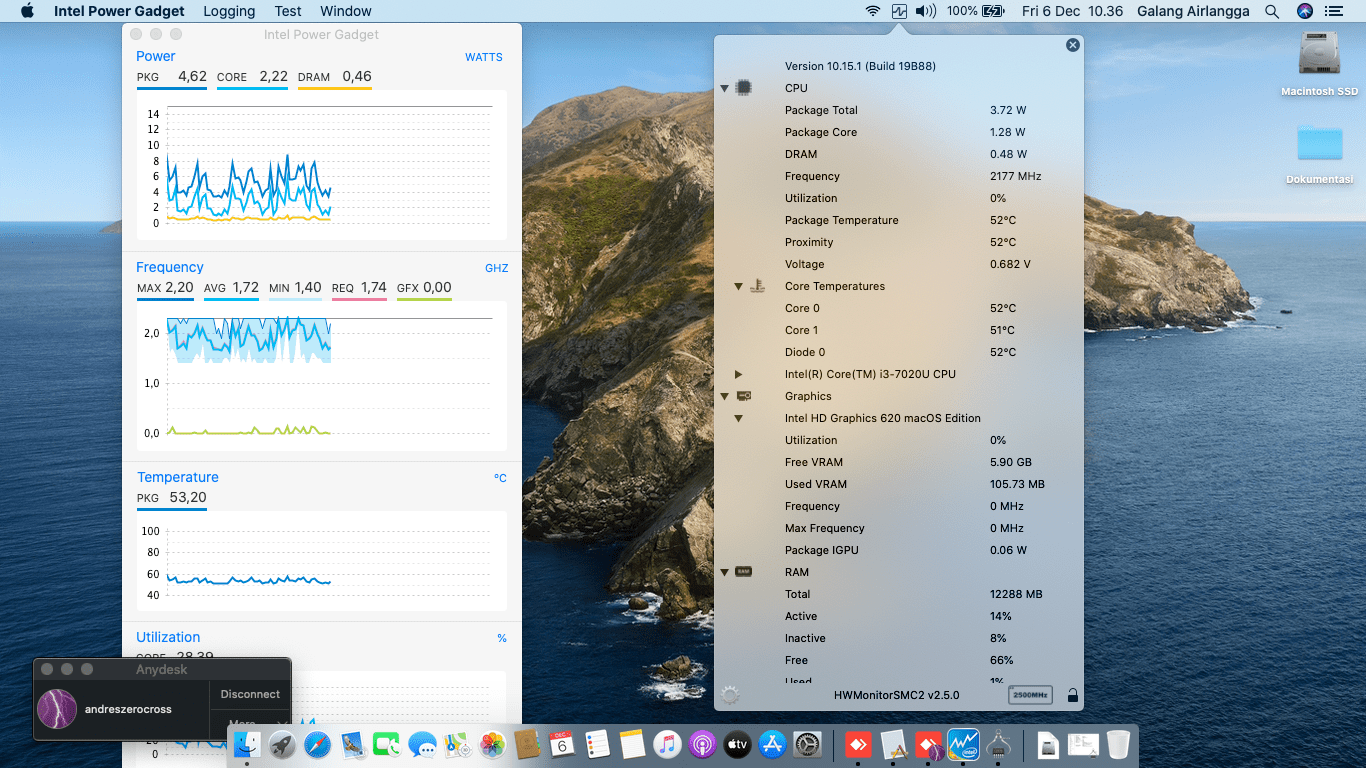
Task: Launch Music app from the Dock
Action: pos(667,744)
